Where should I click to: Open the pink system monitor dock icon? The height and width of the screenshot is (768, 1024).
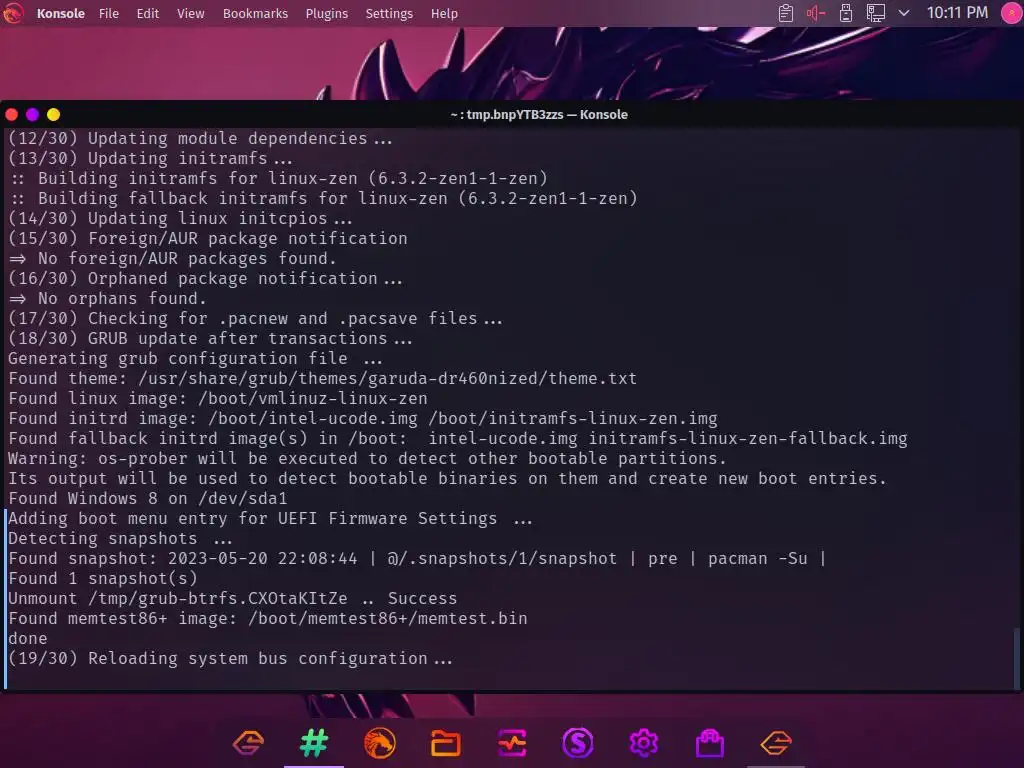pyautogui.click(x=512, y=743)
